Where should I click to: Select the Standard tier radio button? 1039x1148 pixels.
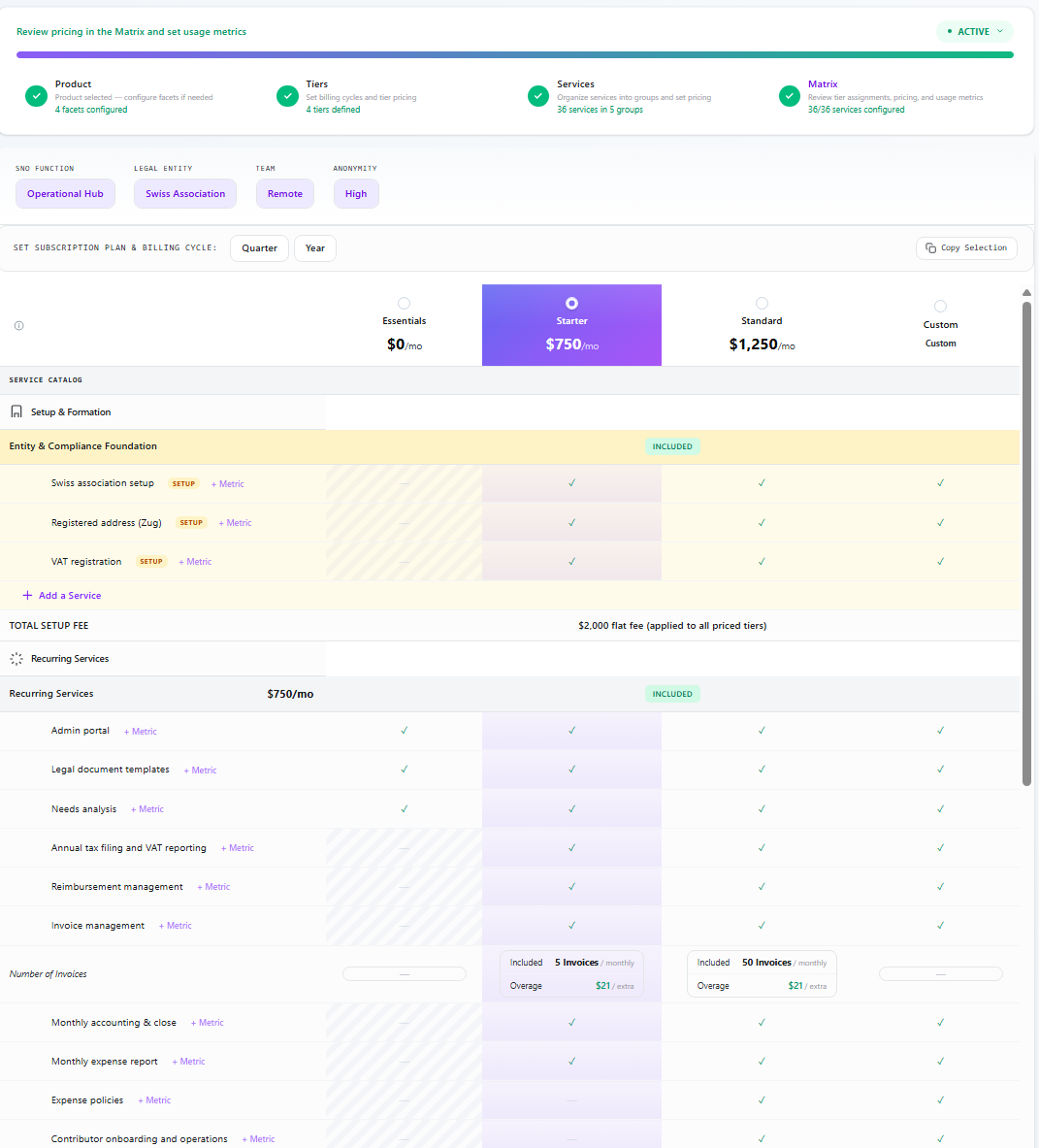762,303
